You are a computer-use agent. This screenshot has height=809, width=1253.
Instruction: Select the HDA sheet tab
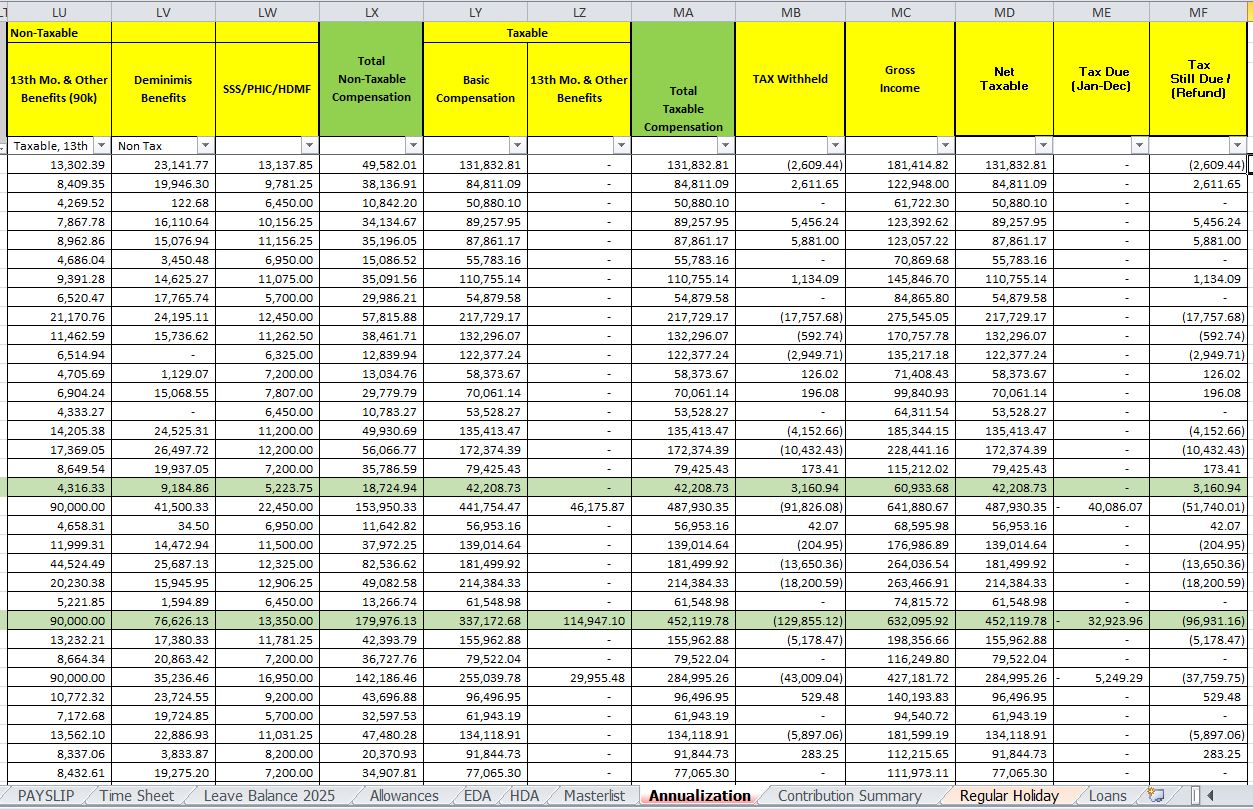(x=526, y=796)
